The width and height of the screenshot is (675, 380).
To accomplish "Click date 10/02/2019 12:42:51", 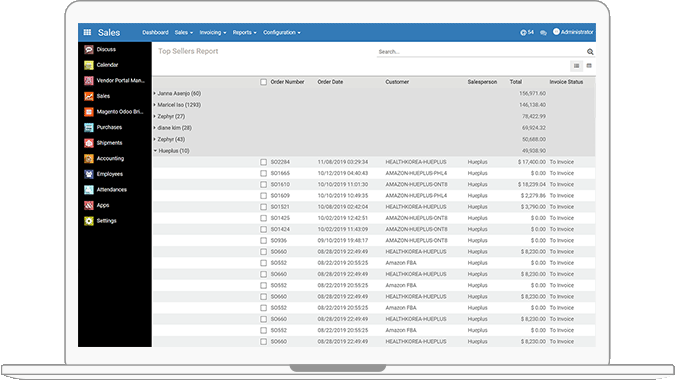I will click(343, 218).
